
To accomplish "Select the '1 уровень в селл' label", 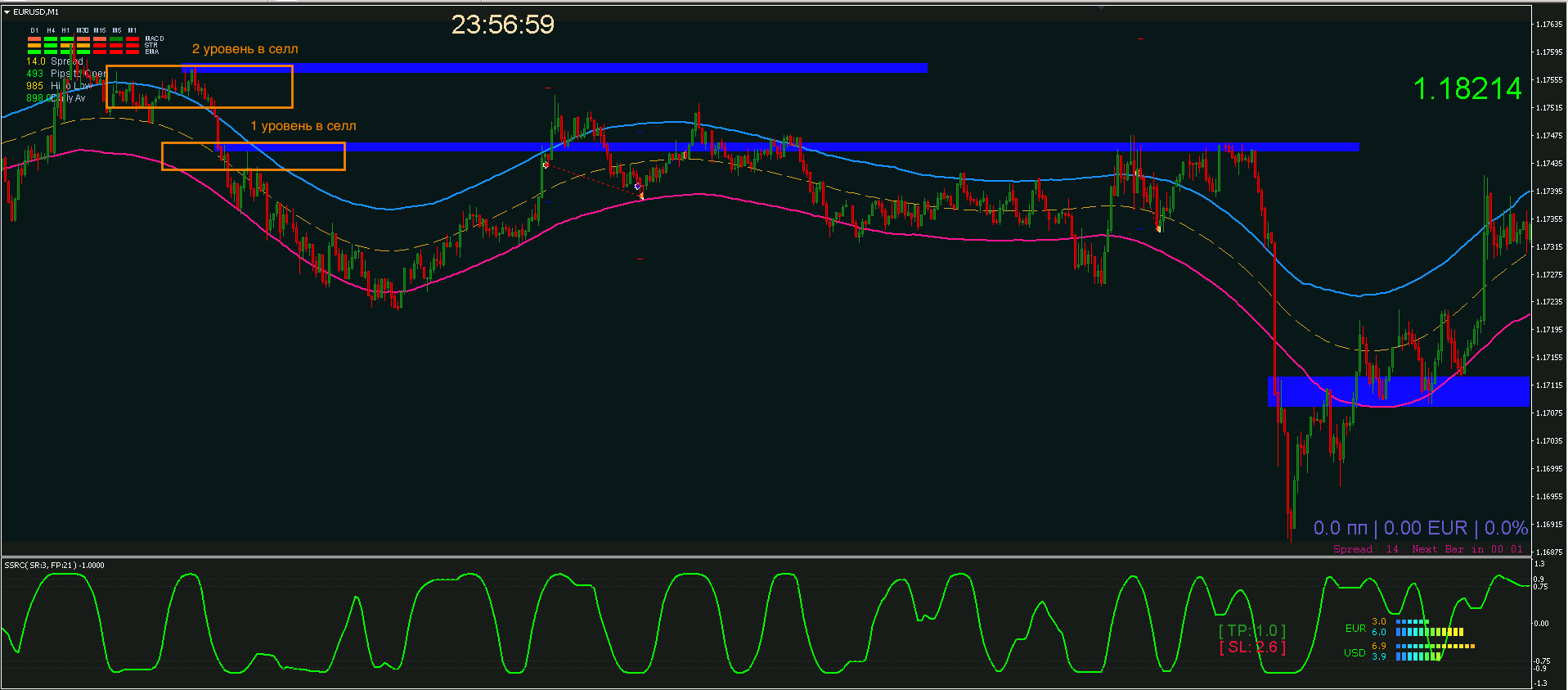I will 303,126.
